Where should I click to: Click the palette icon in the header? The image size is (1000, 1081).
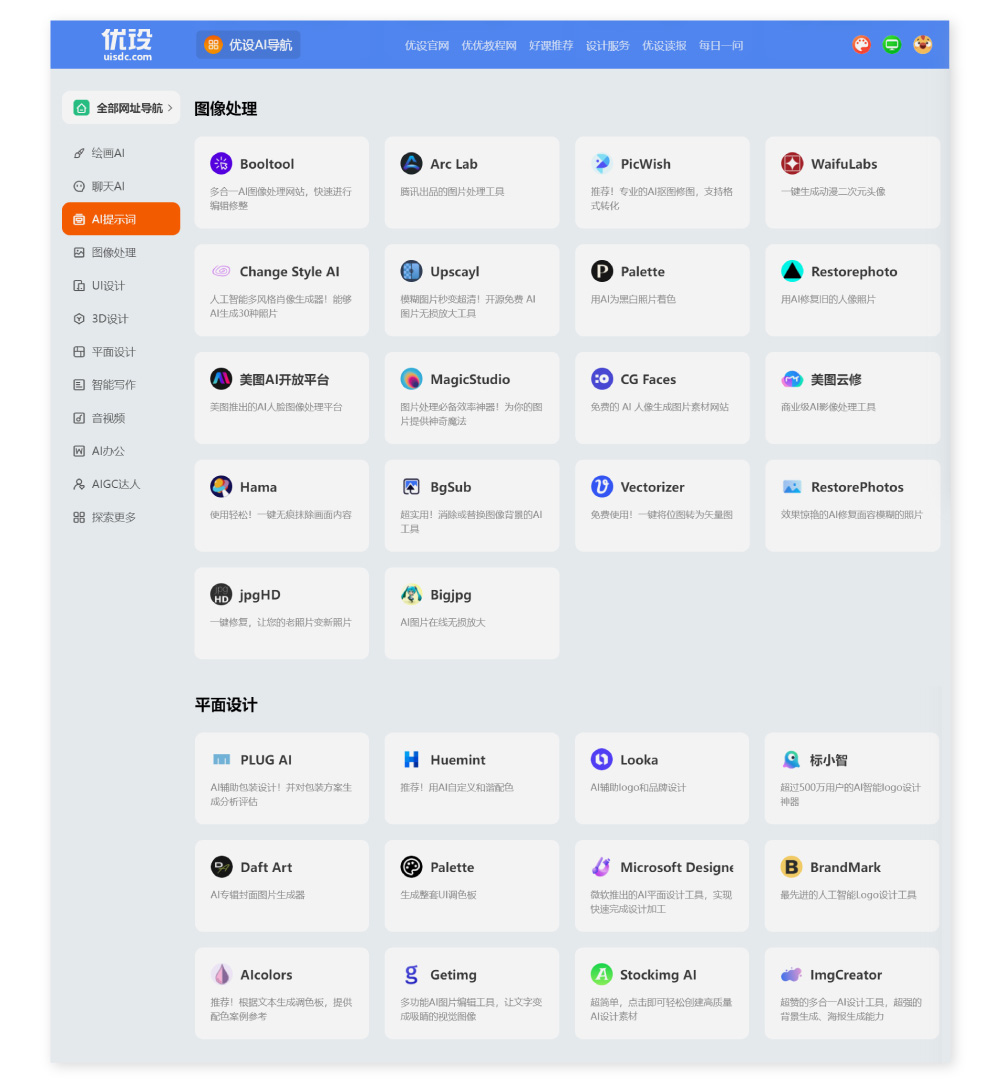point(861,45)
